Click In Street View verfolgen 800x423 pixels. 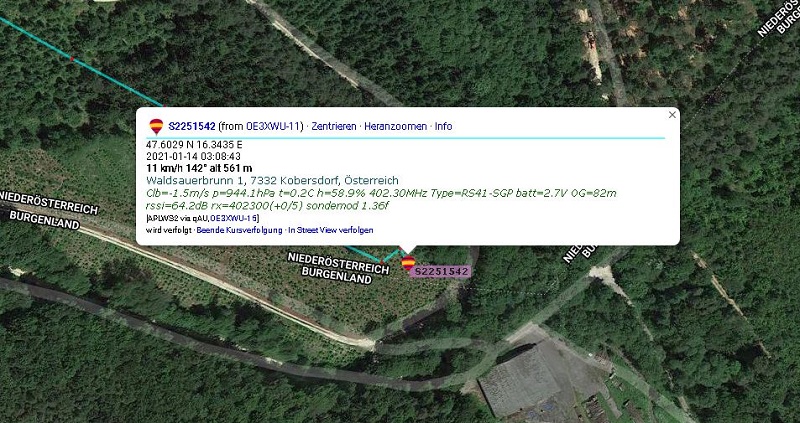[x=331, y=230]
